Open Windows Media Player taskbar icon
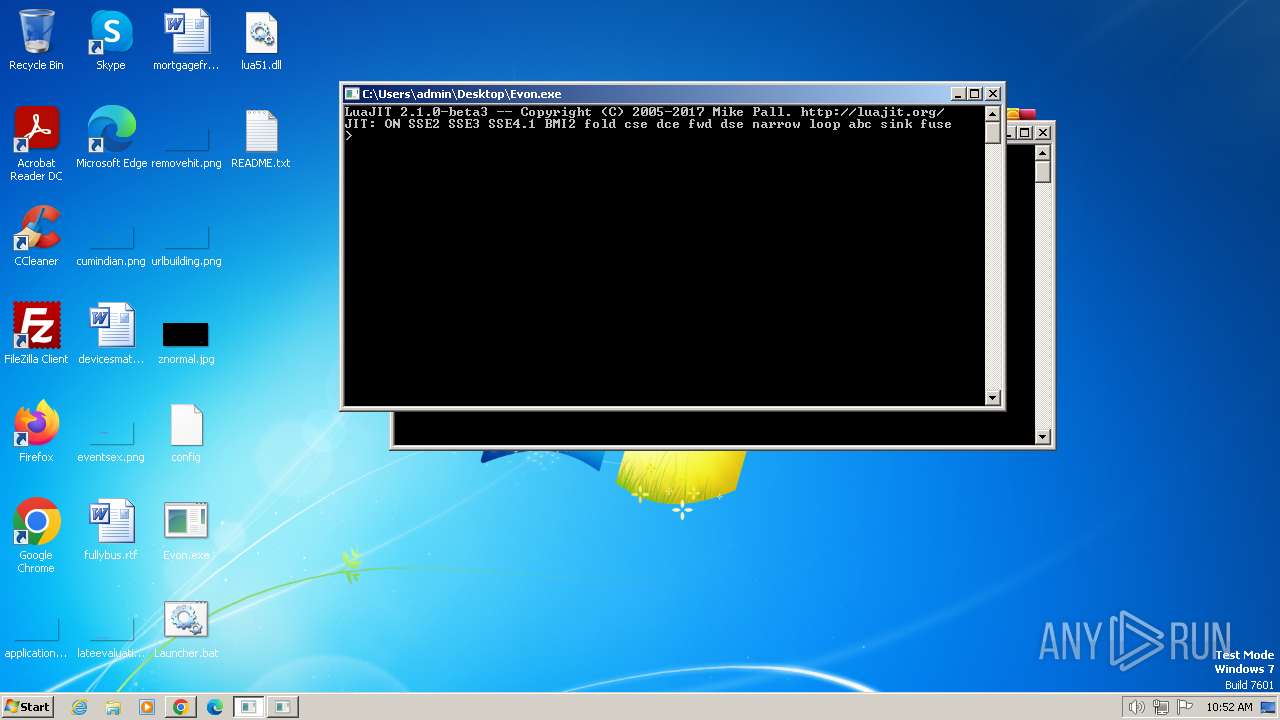The width and height of the screenshot is (1280, 720). coord(147,707)
